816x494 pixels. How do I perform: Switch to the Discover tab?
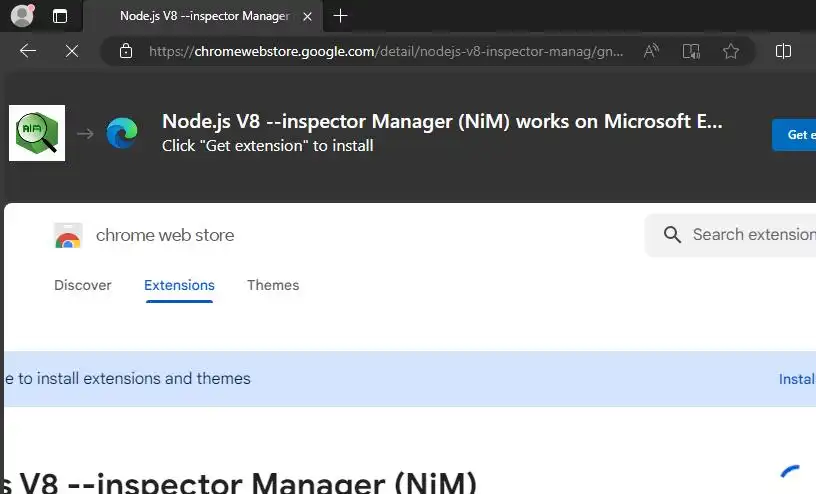83,285
